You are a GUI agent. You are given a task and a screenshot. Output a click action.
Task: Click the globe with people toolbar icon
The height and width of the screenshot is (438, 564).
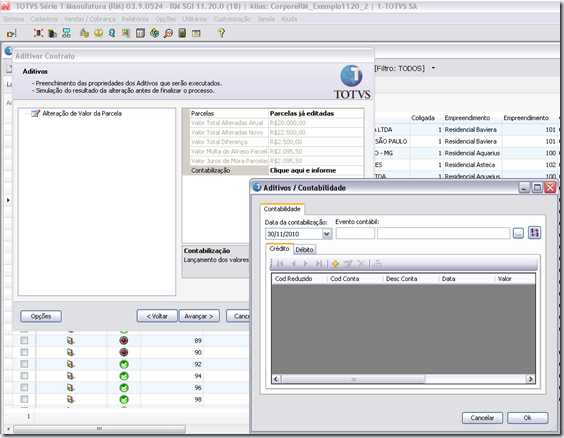pyautogui.click(x=154, y=33)
